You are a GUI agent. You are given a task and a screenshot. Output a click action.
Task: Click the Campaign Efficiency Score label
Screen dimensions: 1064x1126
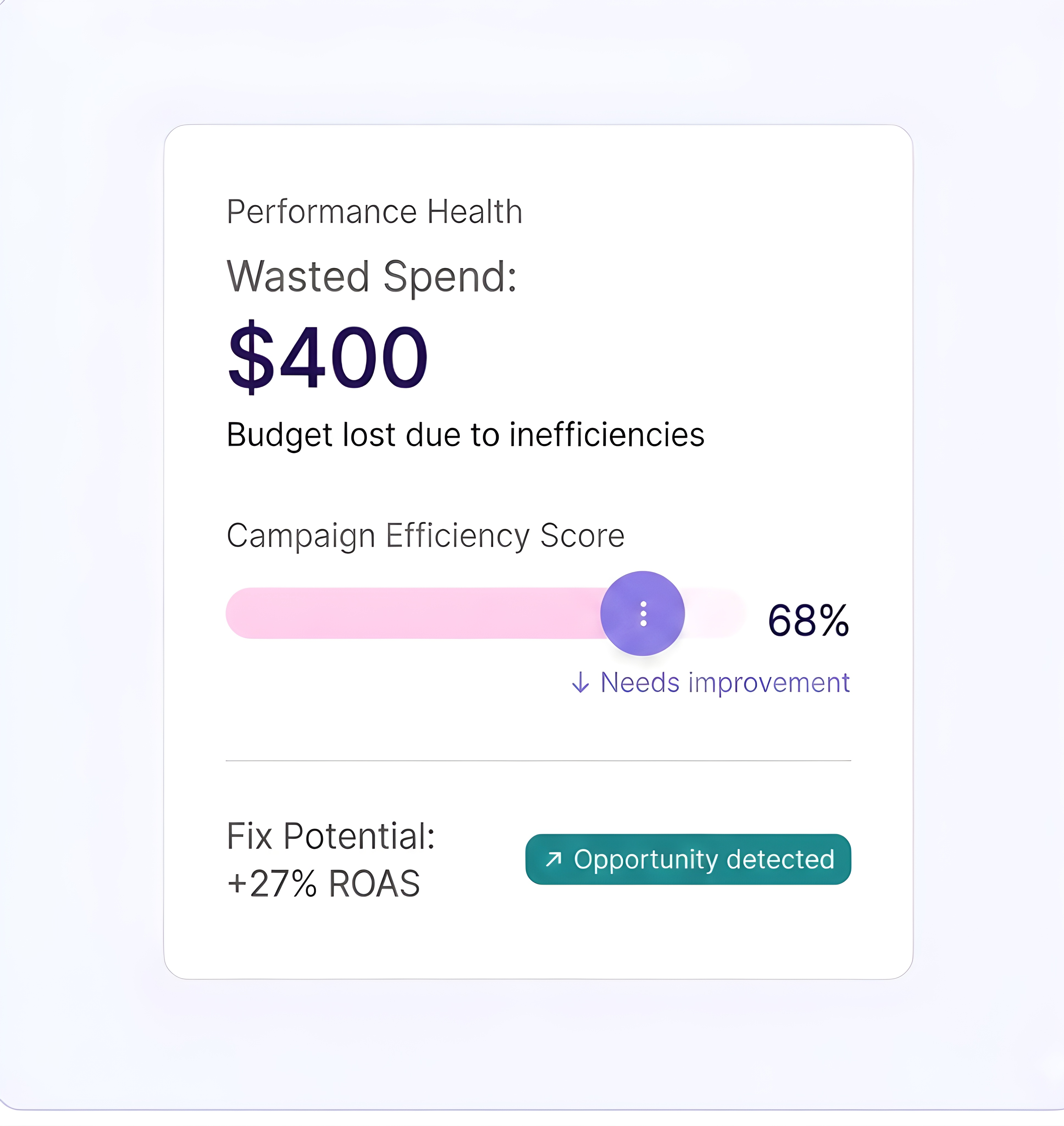coord(425,536)
